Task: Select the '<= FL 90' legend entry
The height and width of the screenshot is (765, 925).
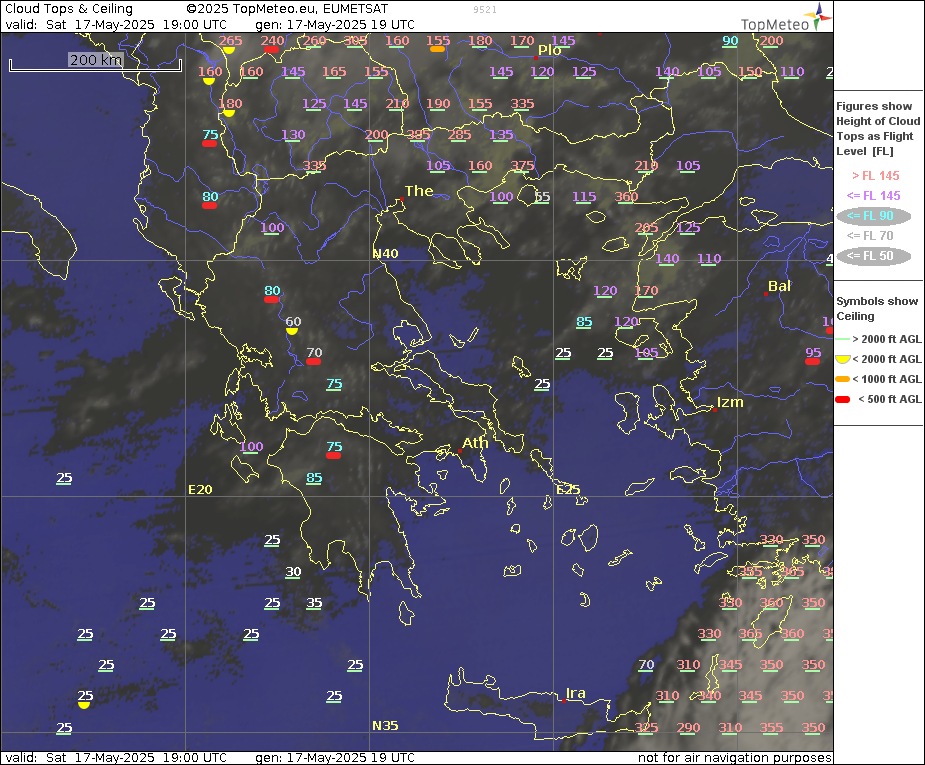Action: click(873, 216)
